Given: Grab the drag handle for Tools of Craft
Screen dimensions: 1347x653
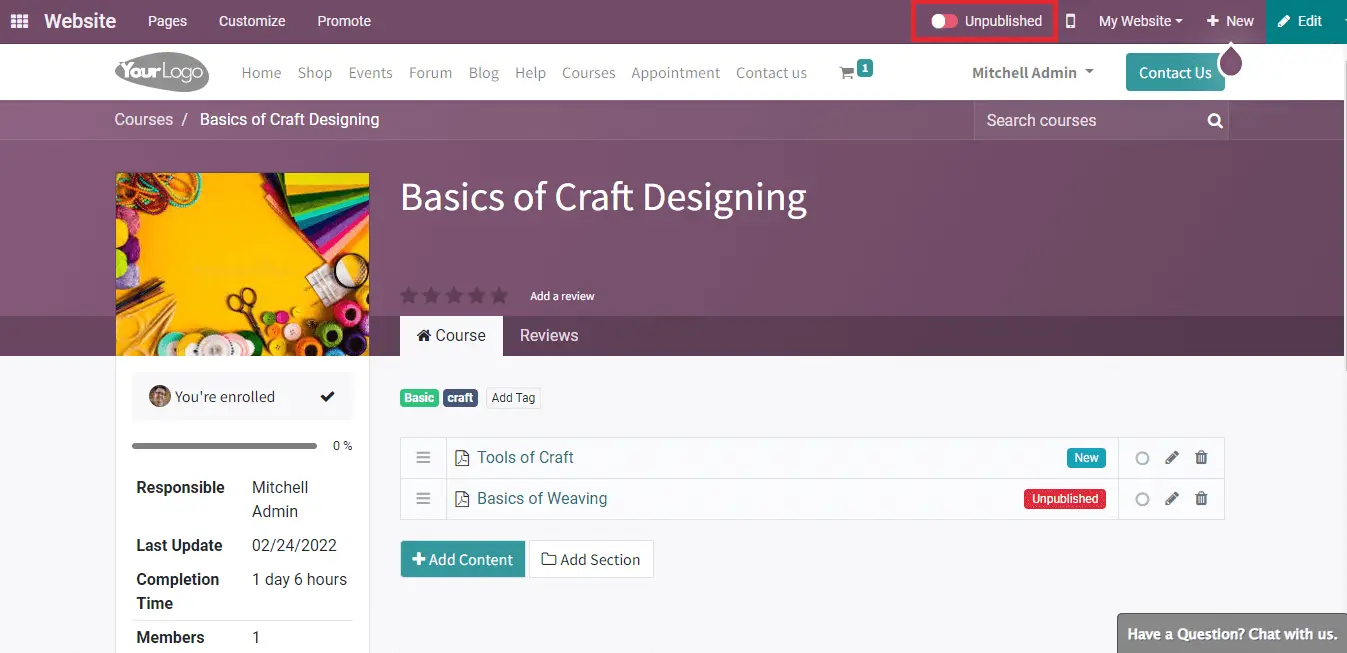Looking at the screenshot, I should click(423, 458).
